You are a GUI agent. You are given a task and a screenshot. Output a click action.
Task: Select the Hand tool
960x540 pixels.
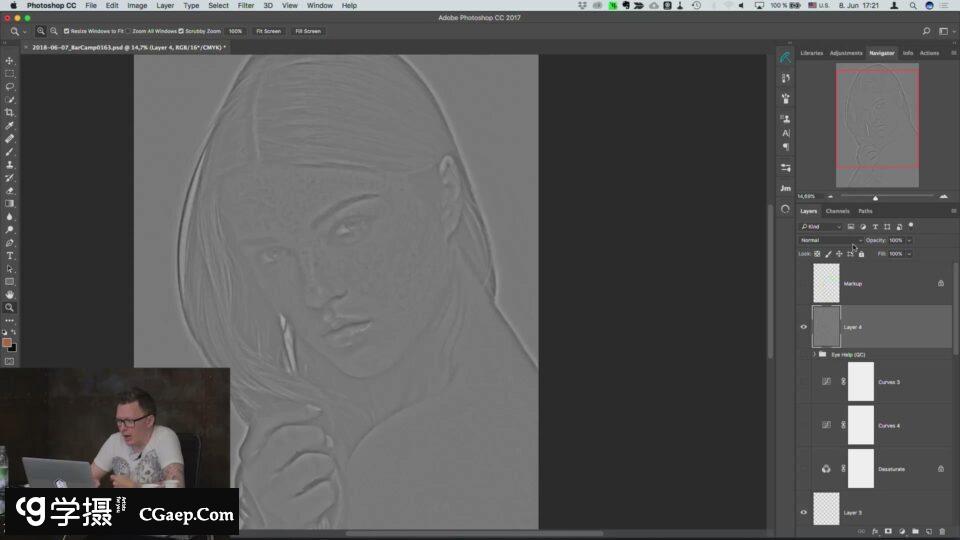tap(10, 295)
